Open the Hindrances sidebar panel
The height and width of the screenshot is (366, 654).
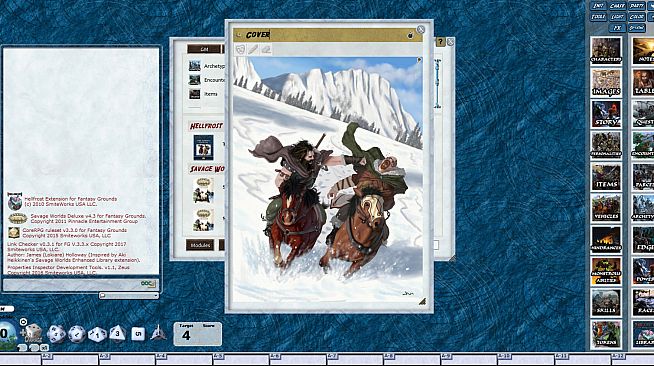pos(606,239)
